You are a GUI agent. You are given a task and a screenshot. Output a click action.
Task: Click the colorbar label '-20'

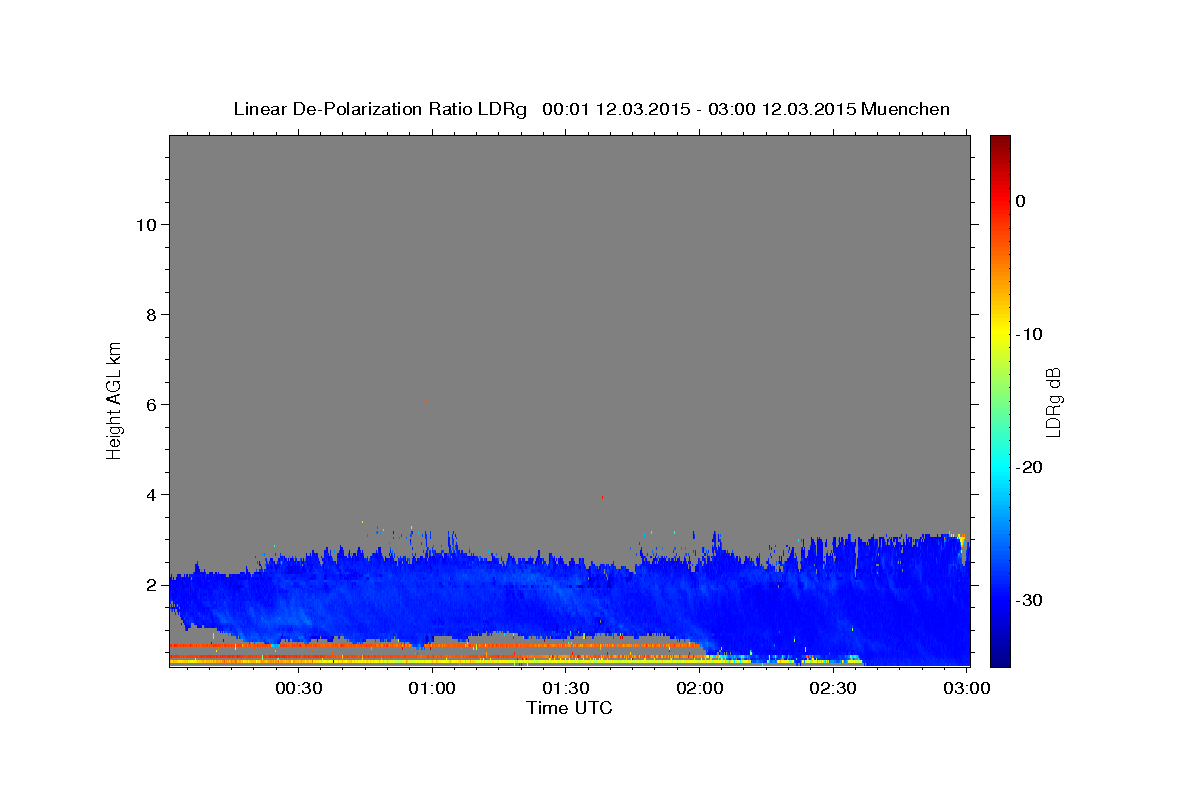[1030, 467]
